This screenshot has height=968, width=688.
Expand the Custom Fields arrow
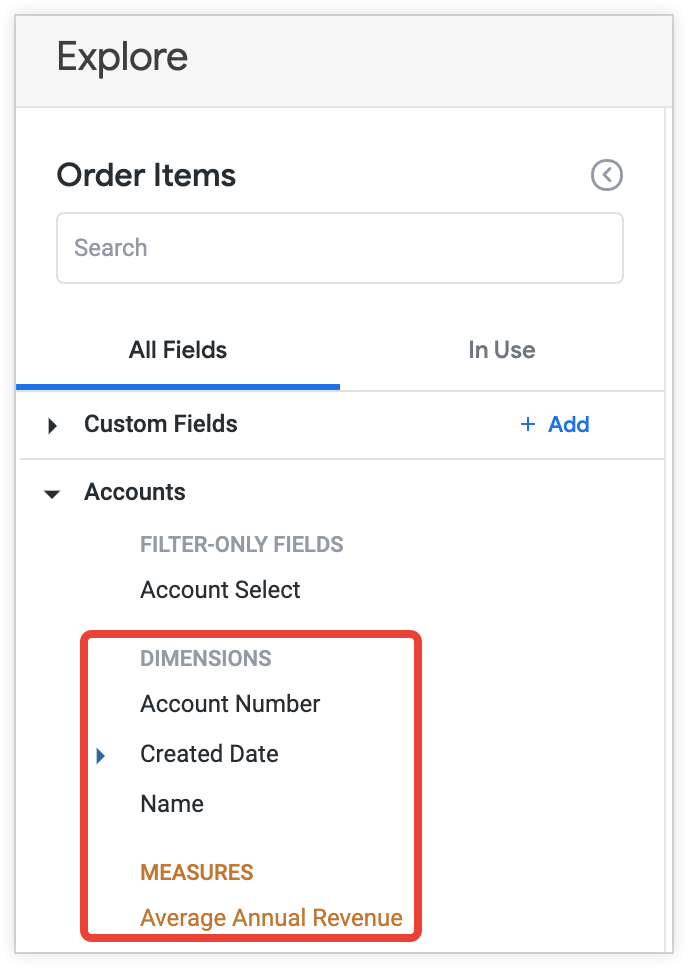53,425
